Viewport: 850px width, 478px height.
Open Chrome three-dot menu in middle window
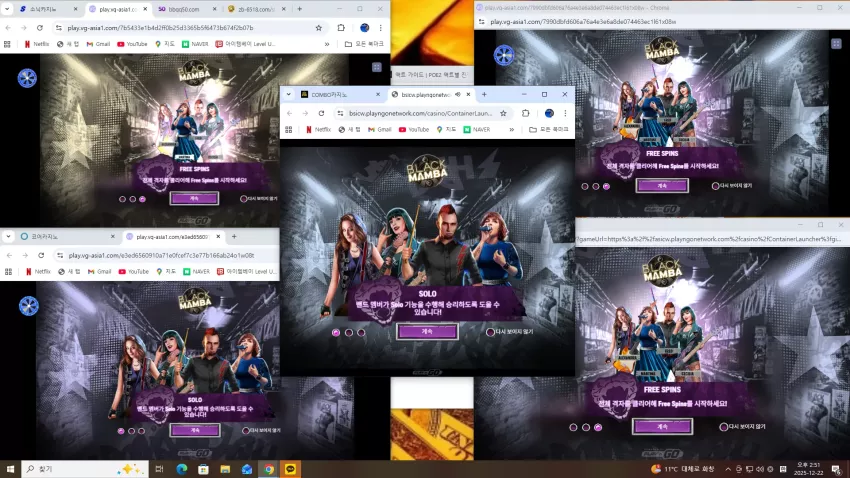click(565, 113)
